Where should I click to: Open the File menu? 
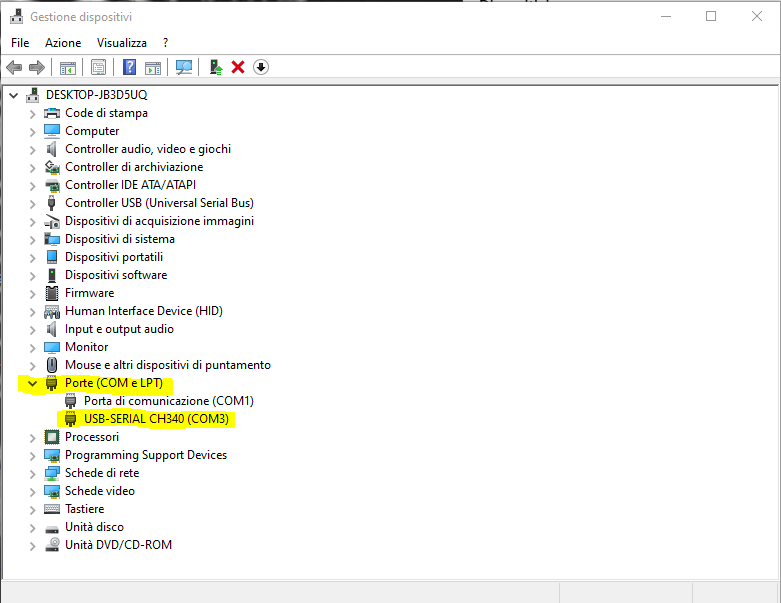click(x=20, y=43)
